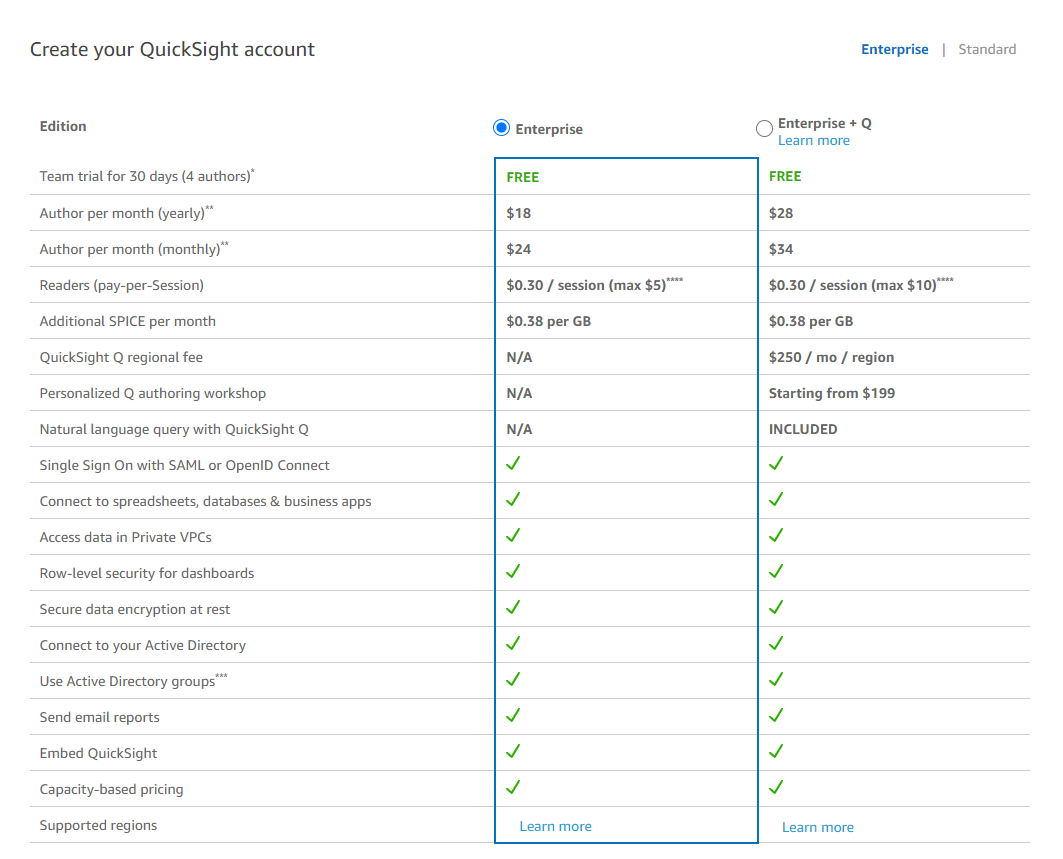Click Enterprise + Q checkmark for encryption at rest

click(x=776, y=607)
